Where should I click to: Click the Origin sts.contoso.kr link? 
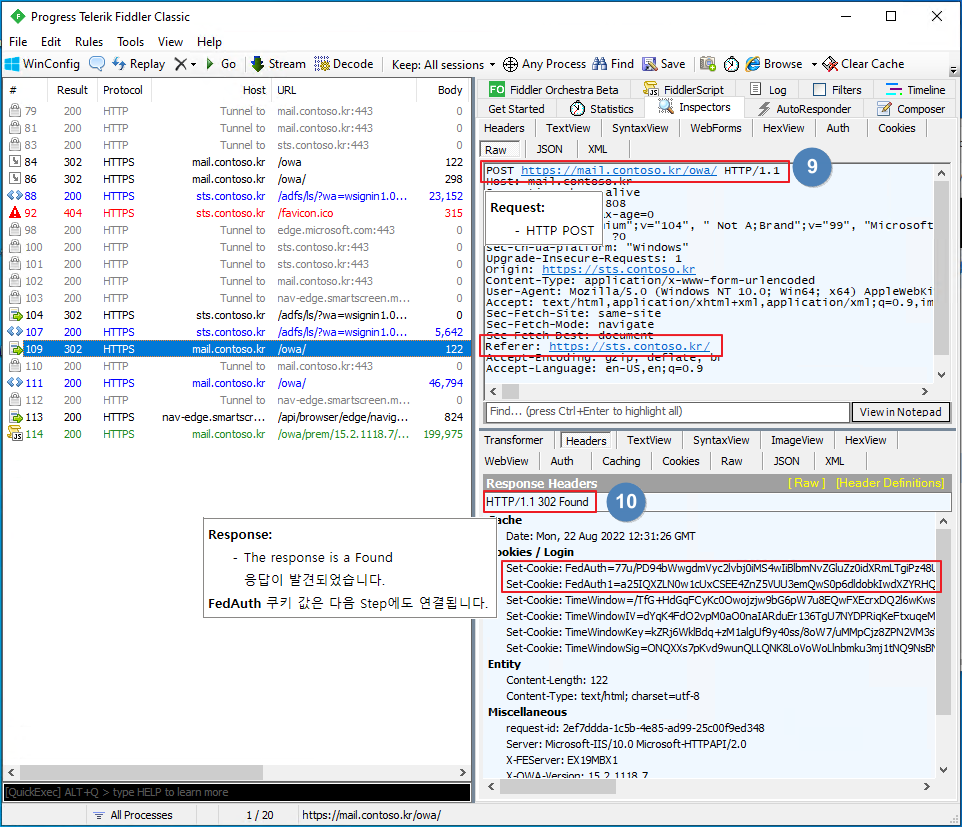[x=618, y=269]
